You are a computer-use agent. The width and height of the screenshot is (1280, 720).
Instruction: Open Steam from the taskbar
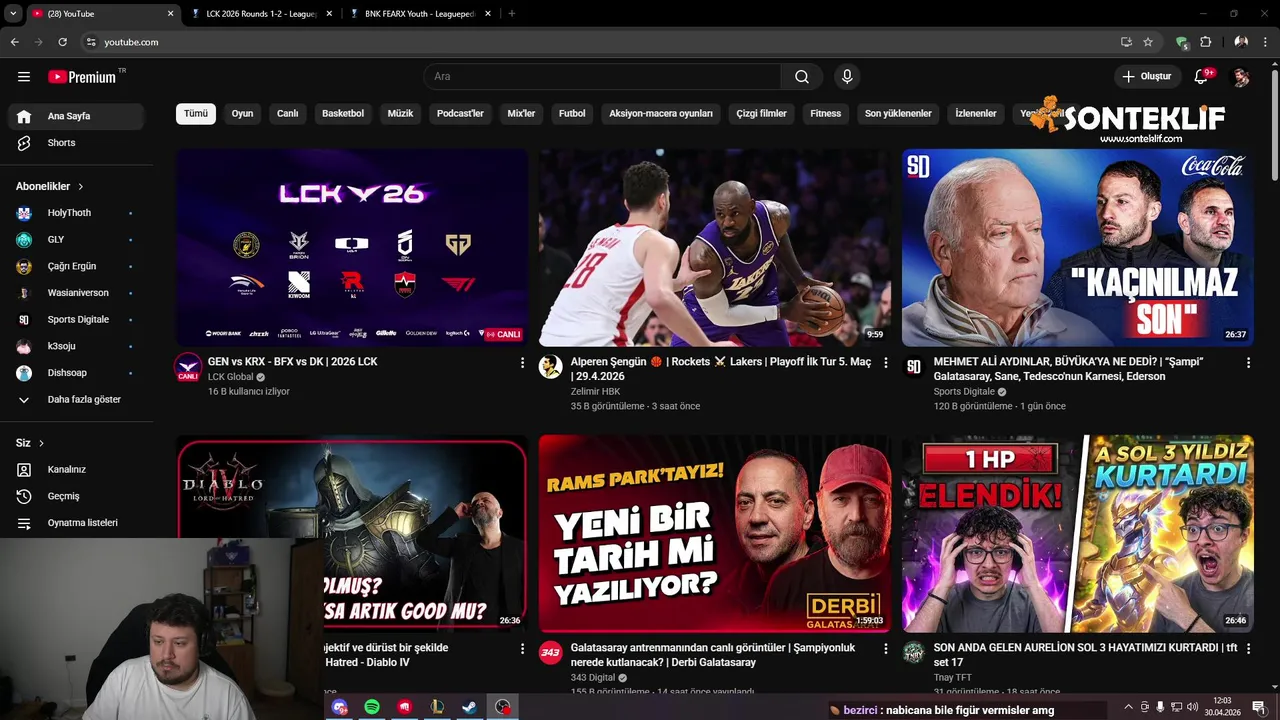[469, 707]
